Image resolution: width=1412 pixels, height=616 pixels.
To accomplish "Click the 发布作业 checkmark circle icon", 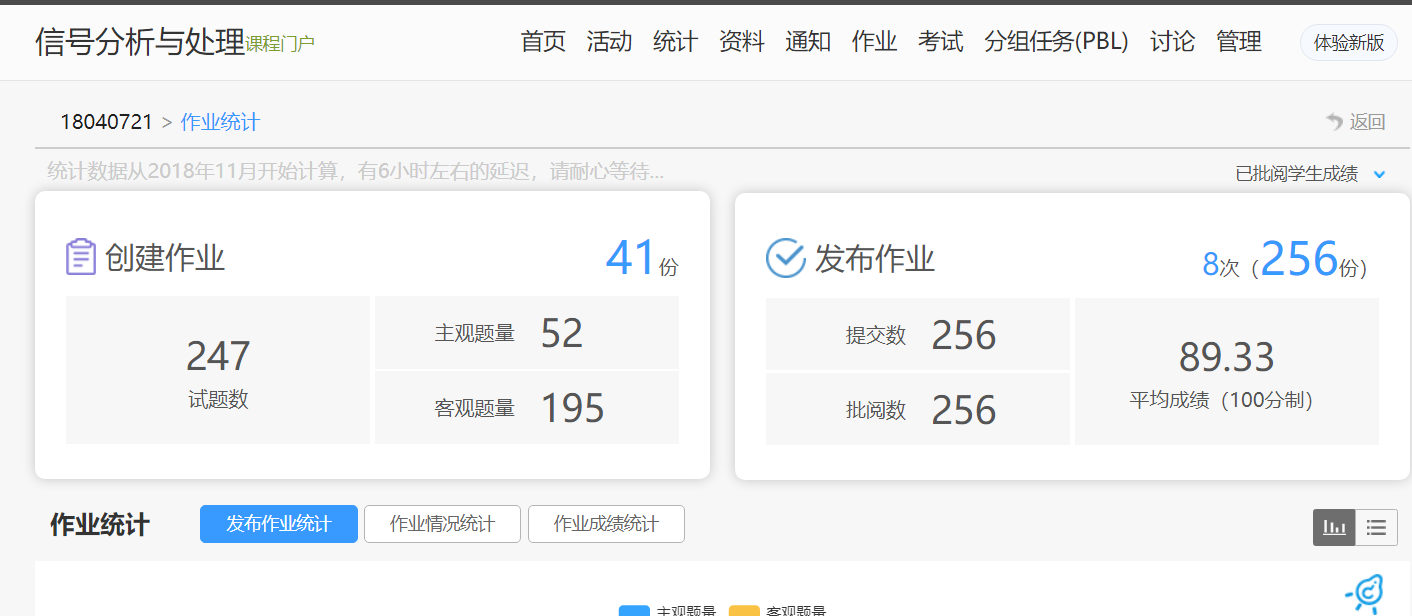I will [x=785, y=257].
